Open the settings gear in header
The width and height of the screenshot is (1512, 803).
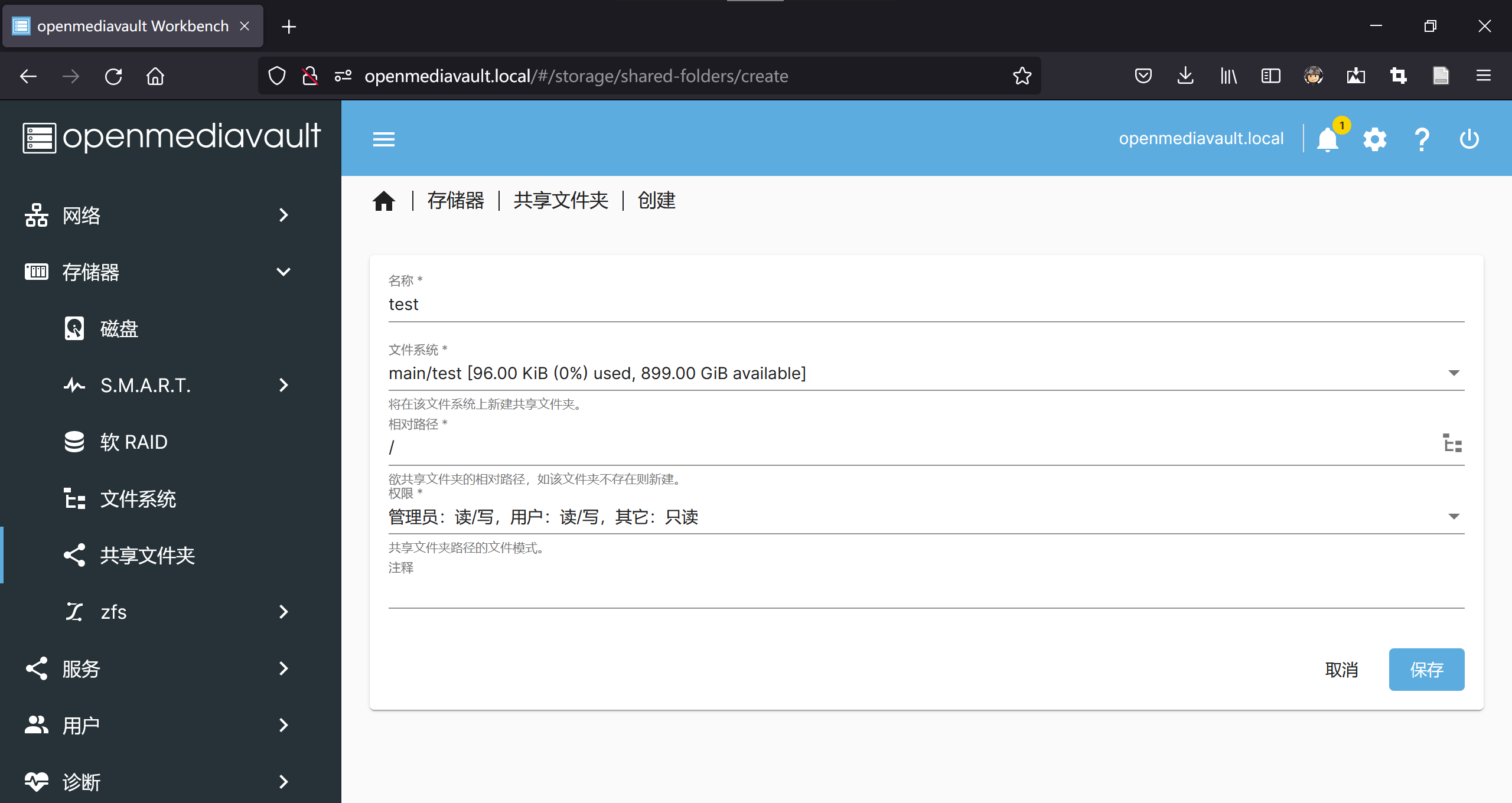1375,140
